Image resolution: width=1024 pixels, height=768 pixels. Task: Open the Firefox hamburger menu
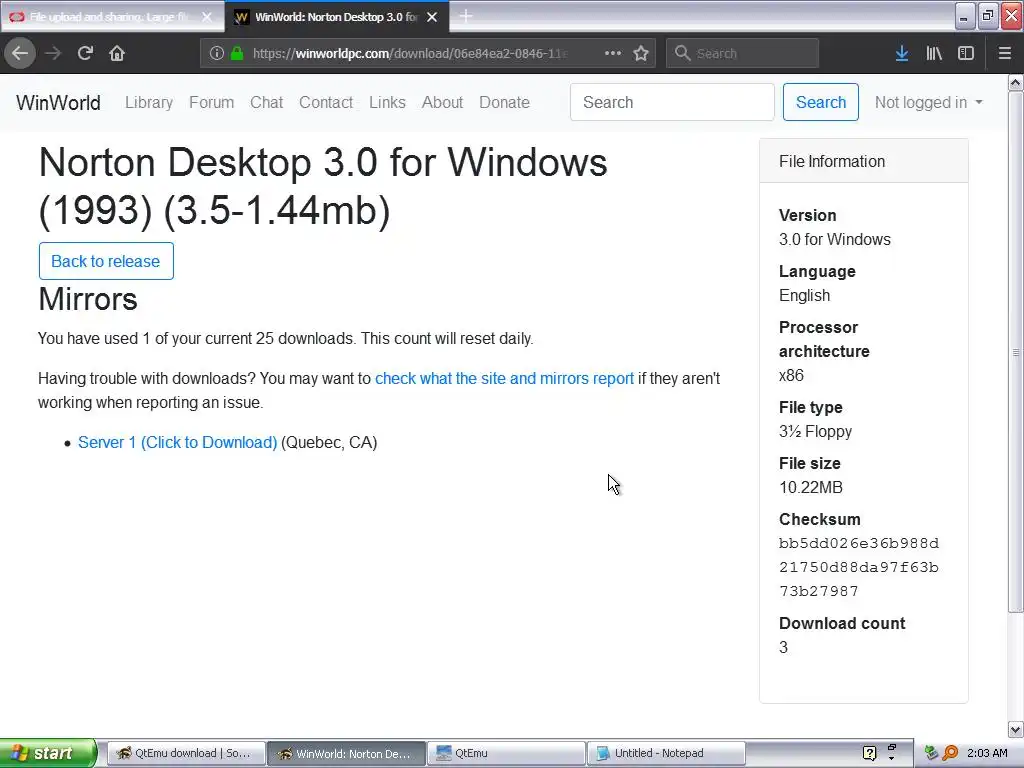point(1004,54)
